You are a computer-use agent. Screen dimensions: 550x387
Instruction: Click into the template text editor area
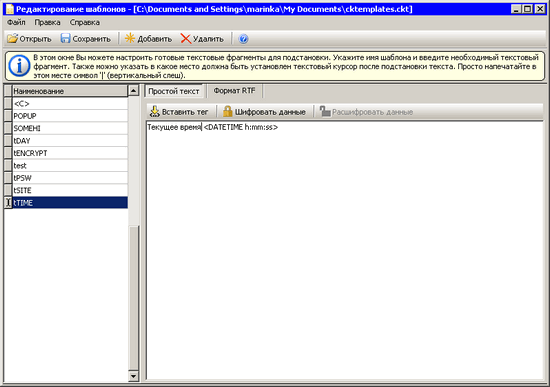pyautogui.click(x=344, y=251)
